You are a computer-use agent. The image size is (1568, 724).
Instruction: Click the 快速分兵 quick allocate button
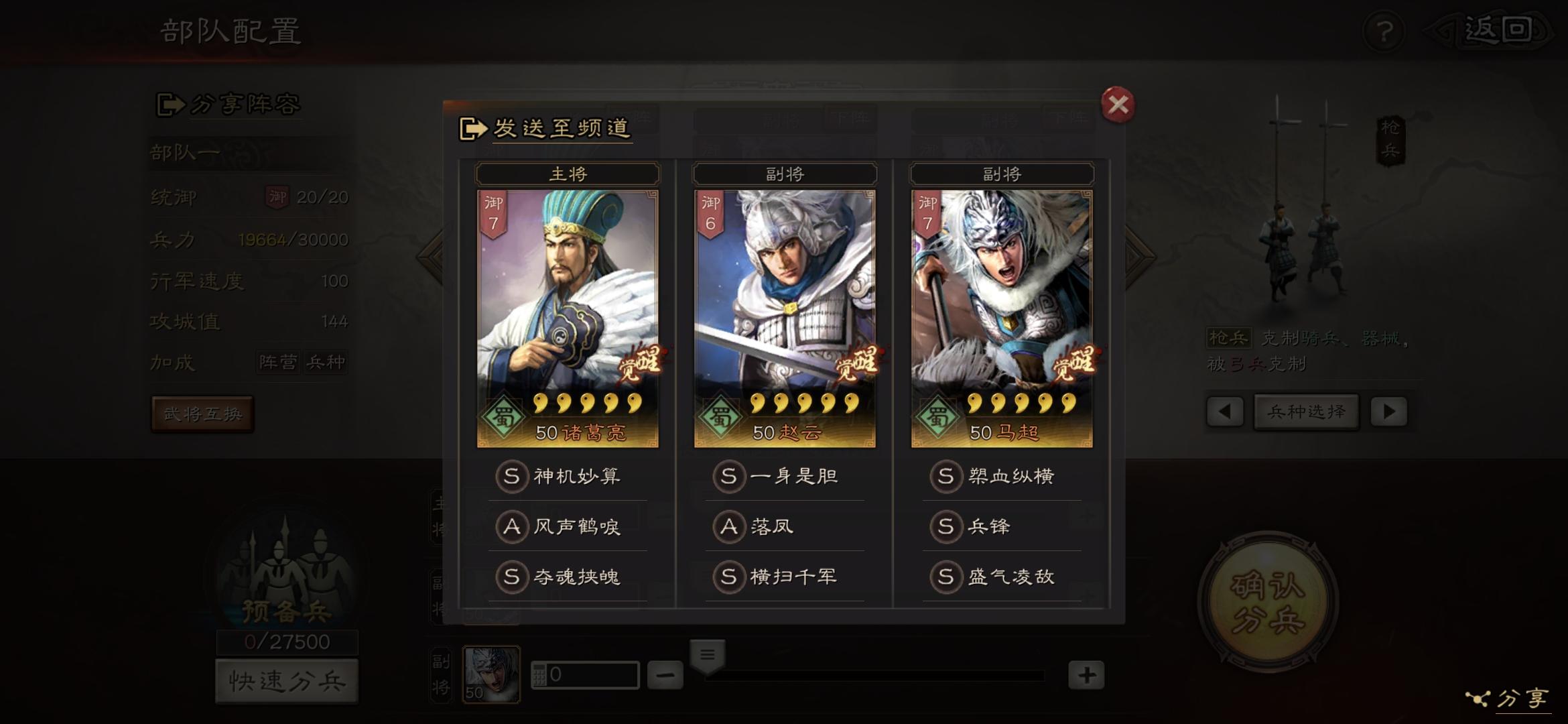click(287, 681)
